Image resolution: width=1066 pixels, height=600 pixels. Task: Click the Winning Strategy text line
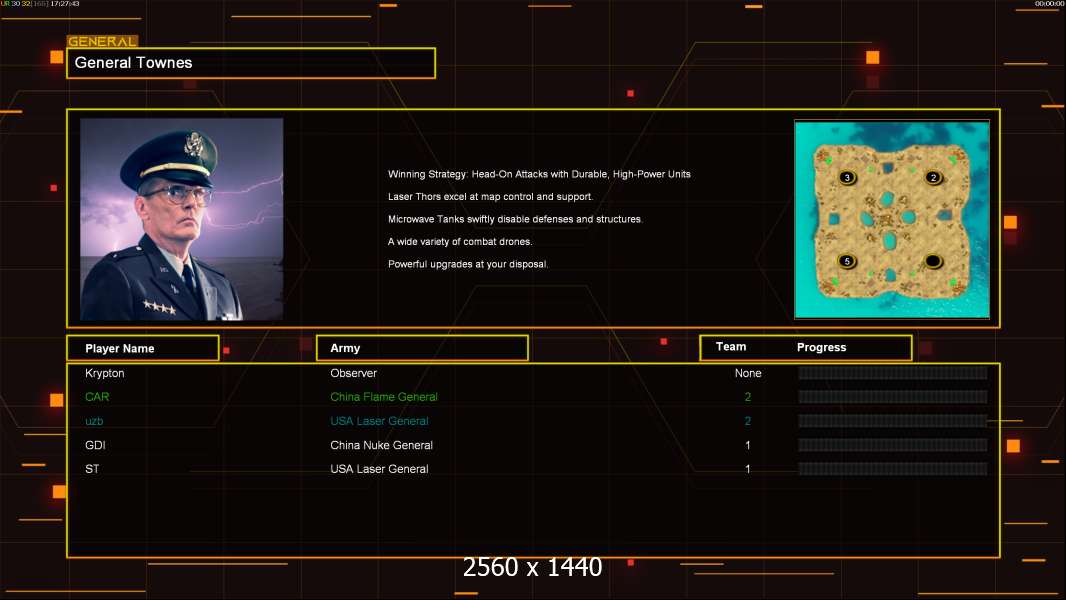(539, 175)
